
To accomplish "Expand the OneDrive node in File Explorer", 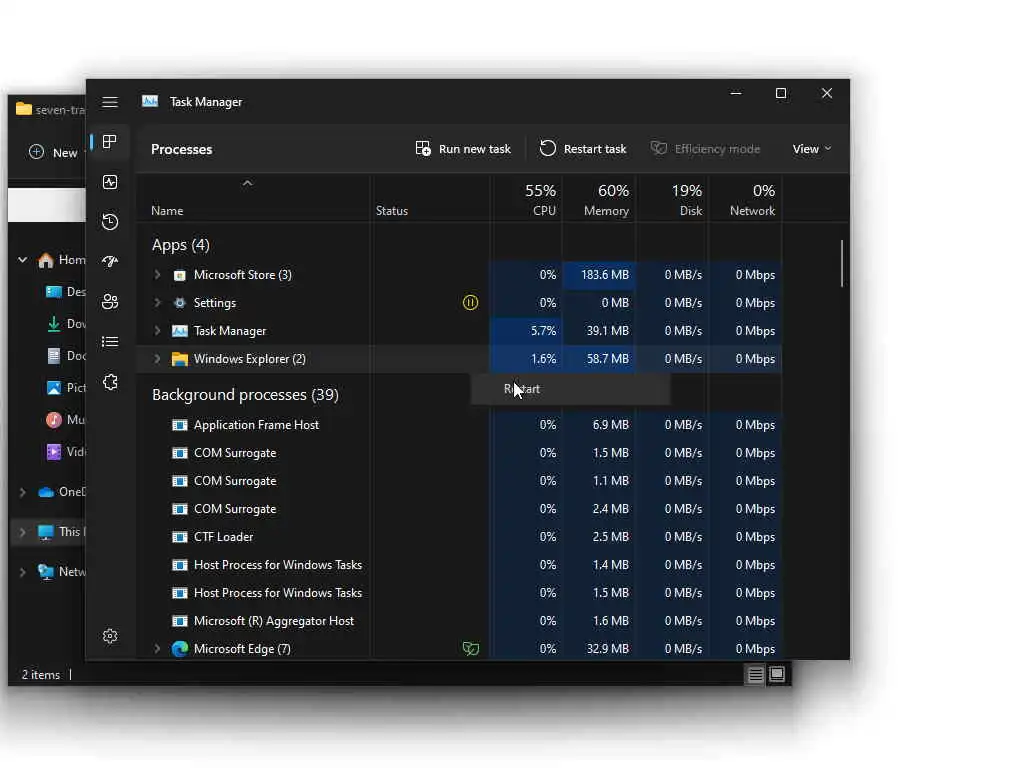I will 23,492.
